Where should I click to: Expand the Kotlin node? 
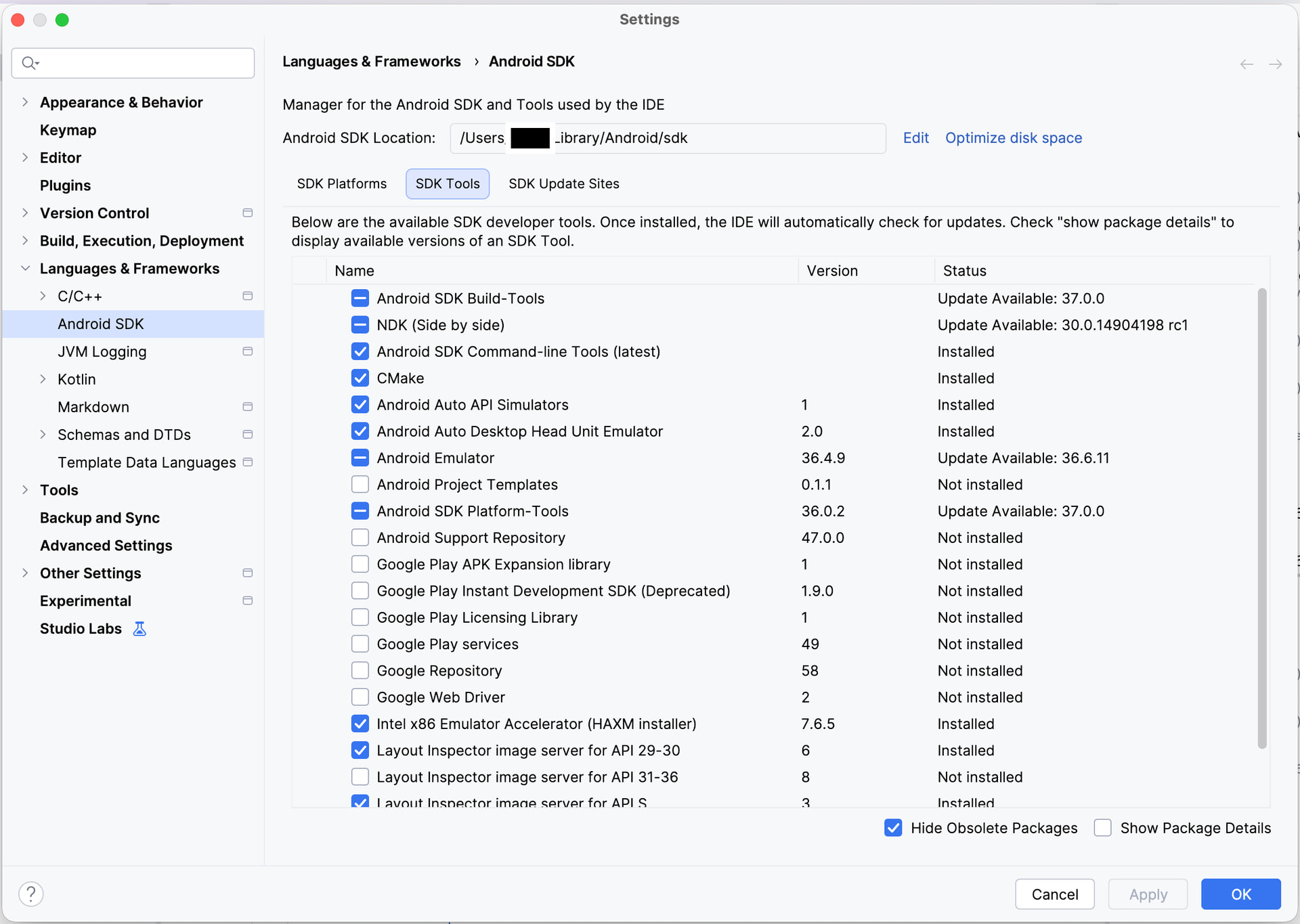(43, 379)
